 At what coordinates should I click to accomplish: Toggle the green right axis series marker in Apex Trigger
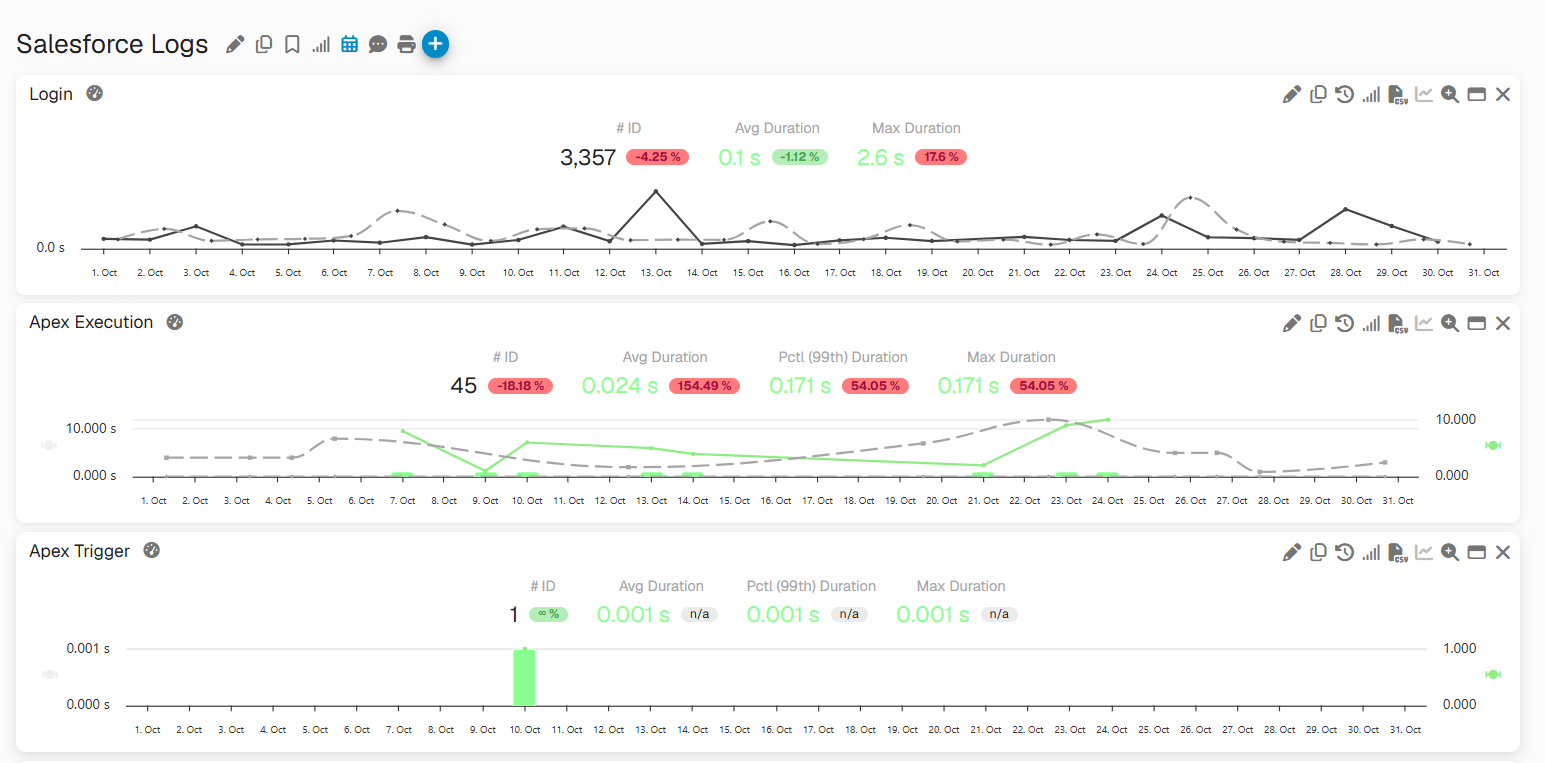(x=1493, y=674)
